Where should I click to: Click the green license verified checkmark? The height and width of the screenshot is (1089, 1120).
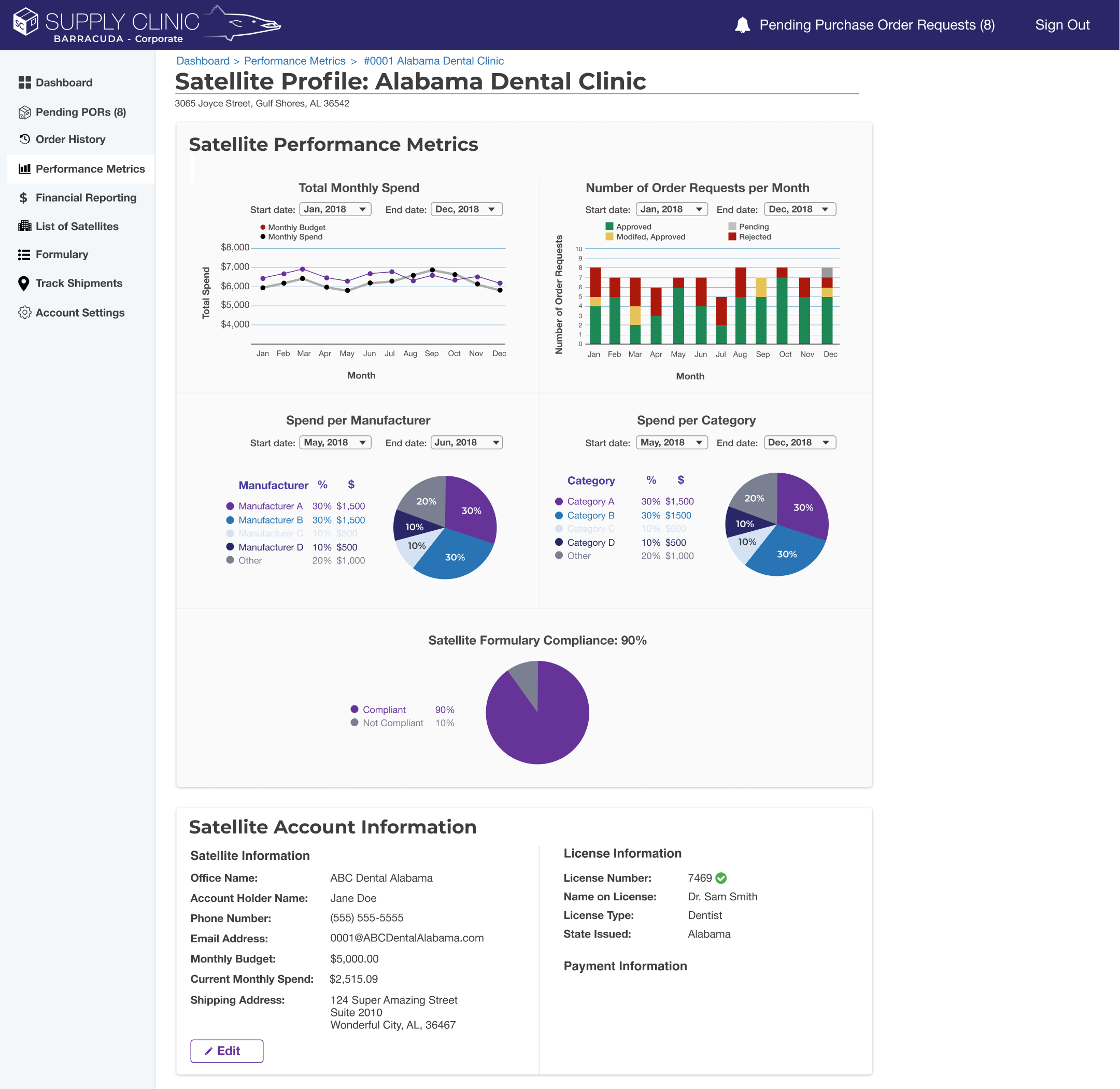(721, 878)
